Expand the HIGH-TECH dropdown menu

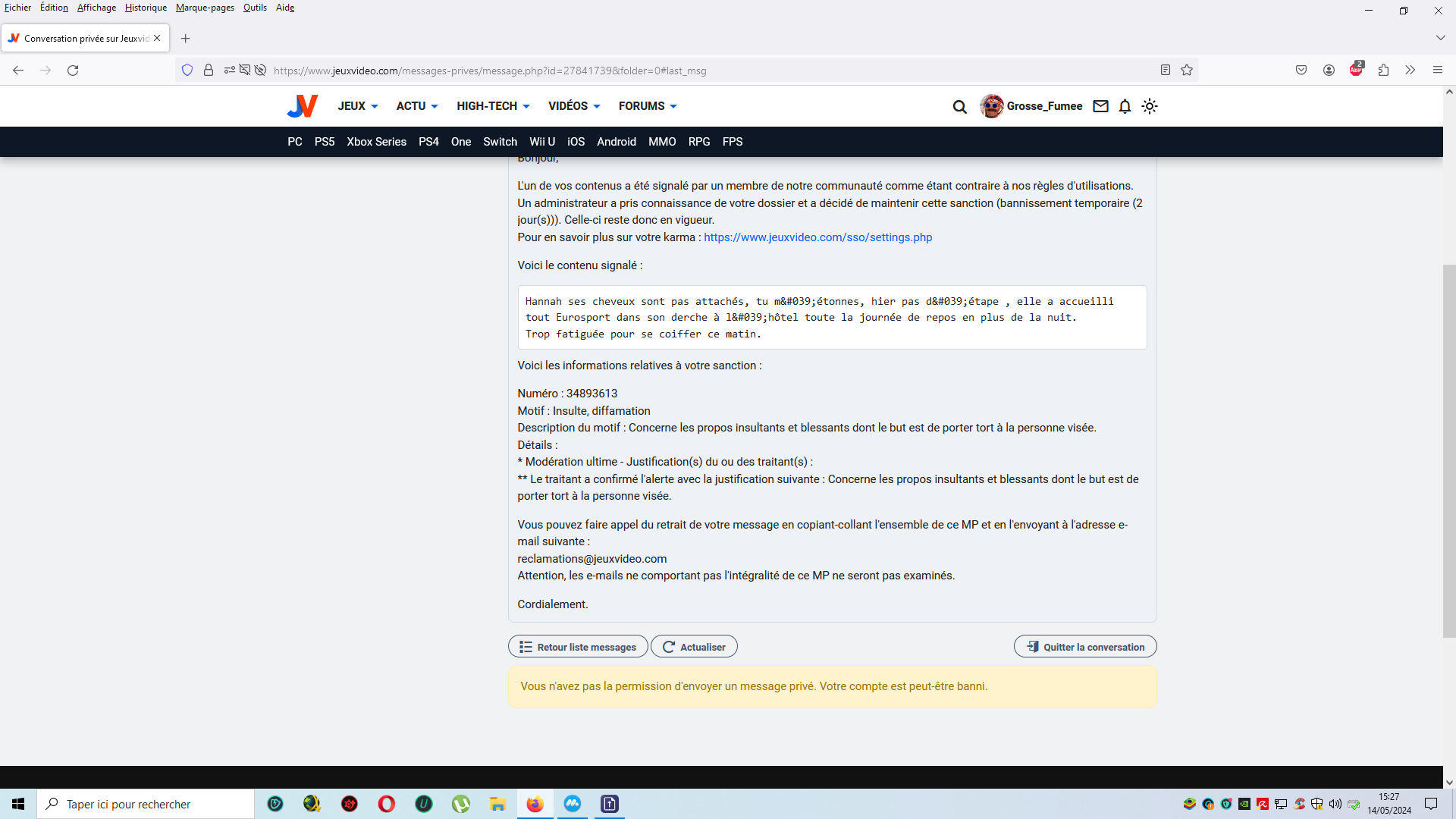click(x=493, y=106)
